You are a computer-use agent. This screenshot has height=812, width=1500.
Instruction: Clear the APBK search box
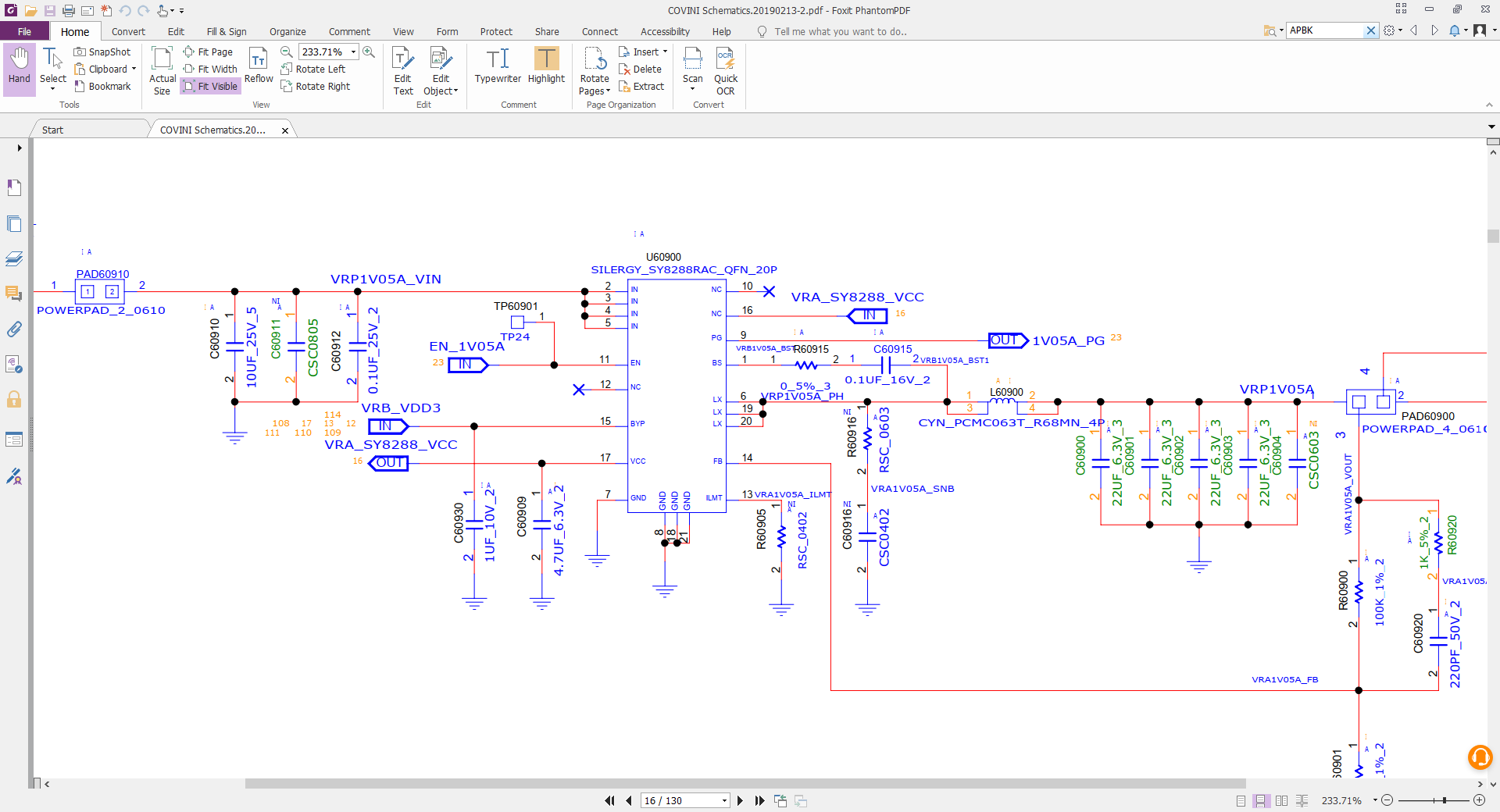1370,30
